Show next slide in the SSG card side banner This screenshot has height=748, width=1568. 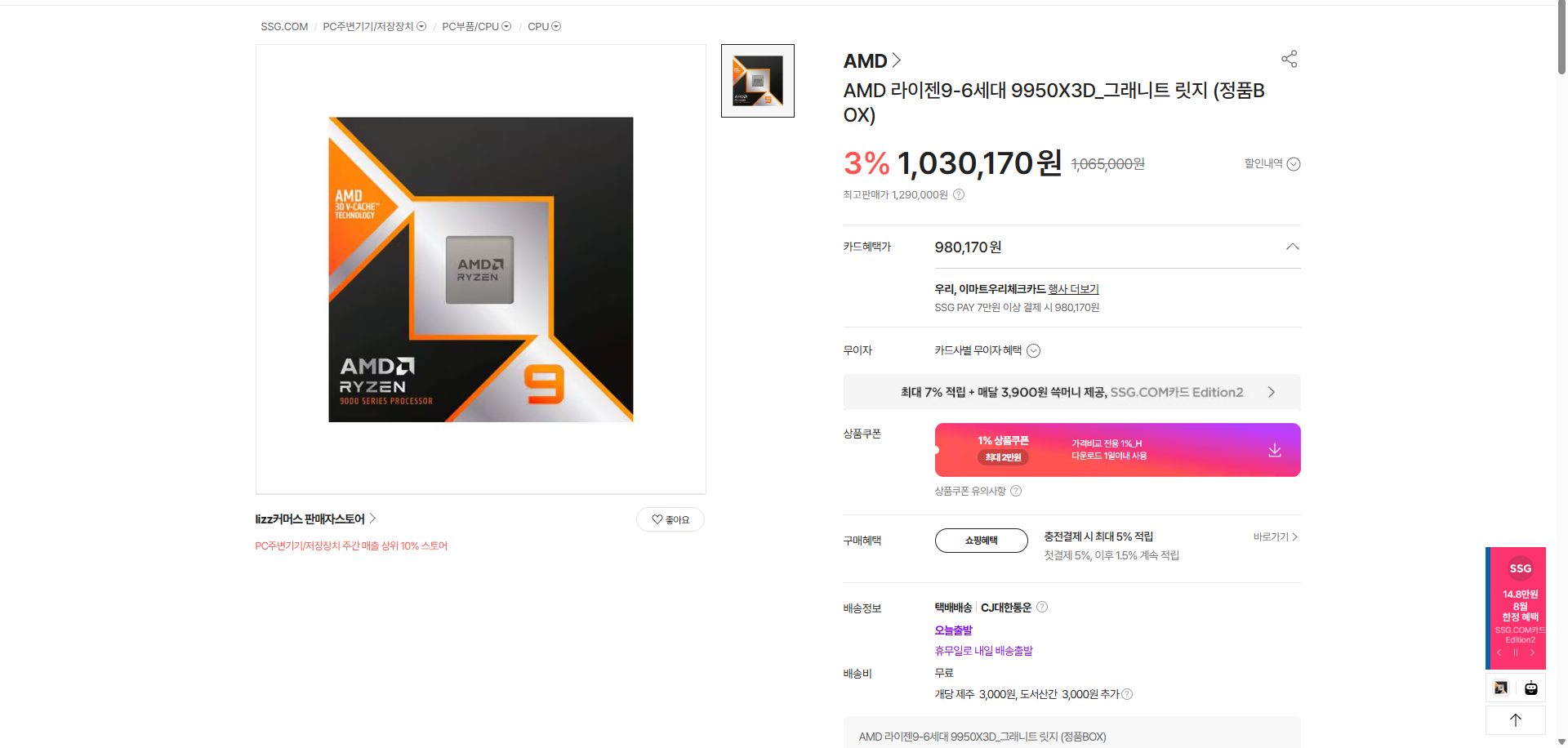click(1532, 652)
